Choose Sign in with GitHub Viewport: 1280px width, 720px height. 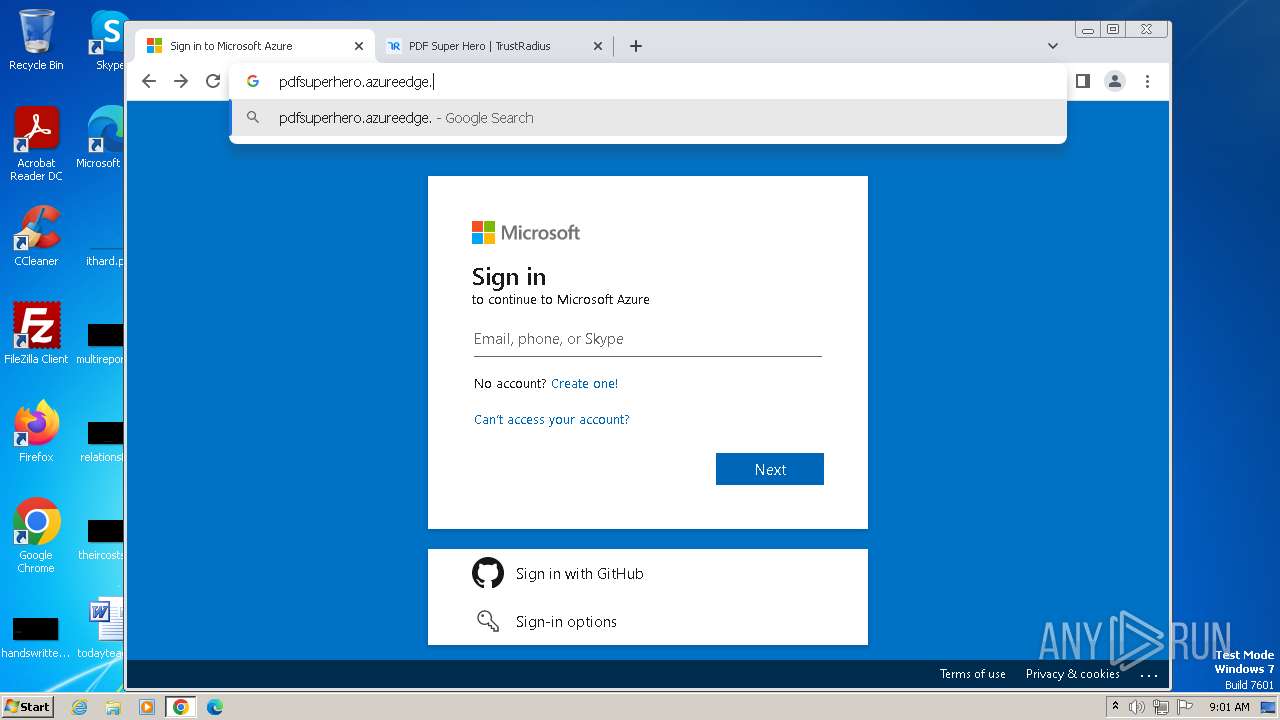coord(648,573)
